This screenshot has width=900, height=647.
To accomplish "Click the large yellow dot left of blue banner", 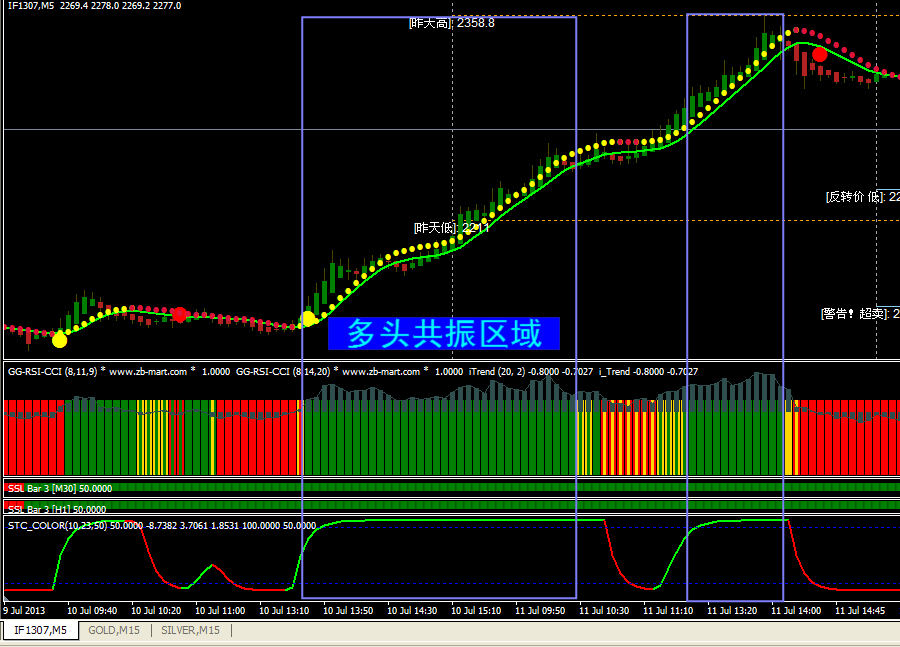I will [309, 319].
